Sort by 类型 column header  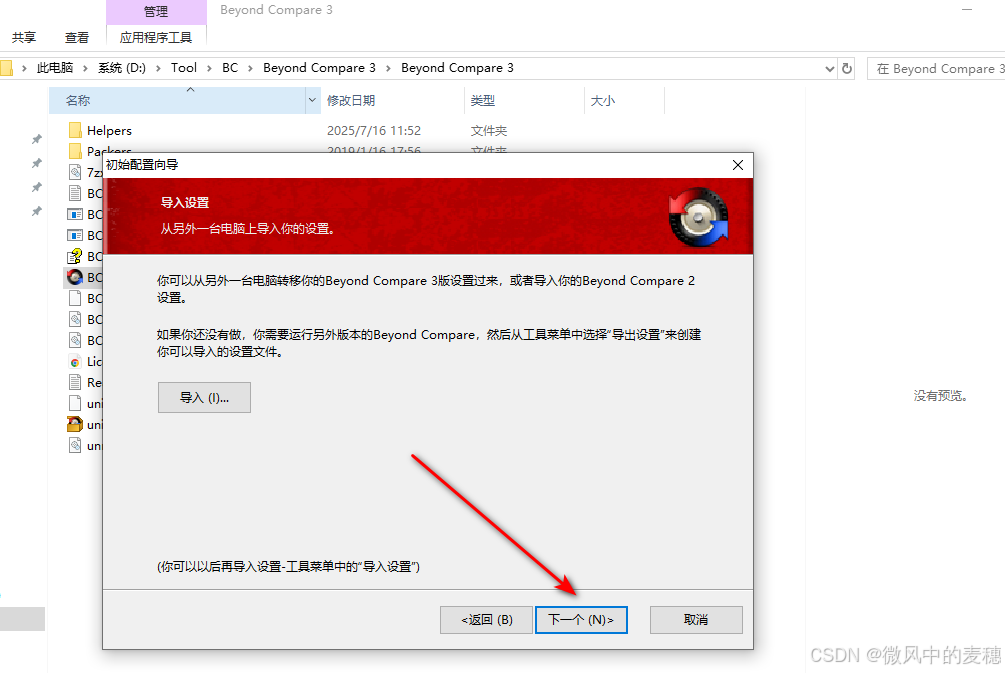(x=524, y=101)
